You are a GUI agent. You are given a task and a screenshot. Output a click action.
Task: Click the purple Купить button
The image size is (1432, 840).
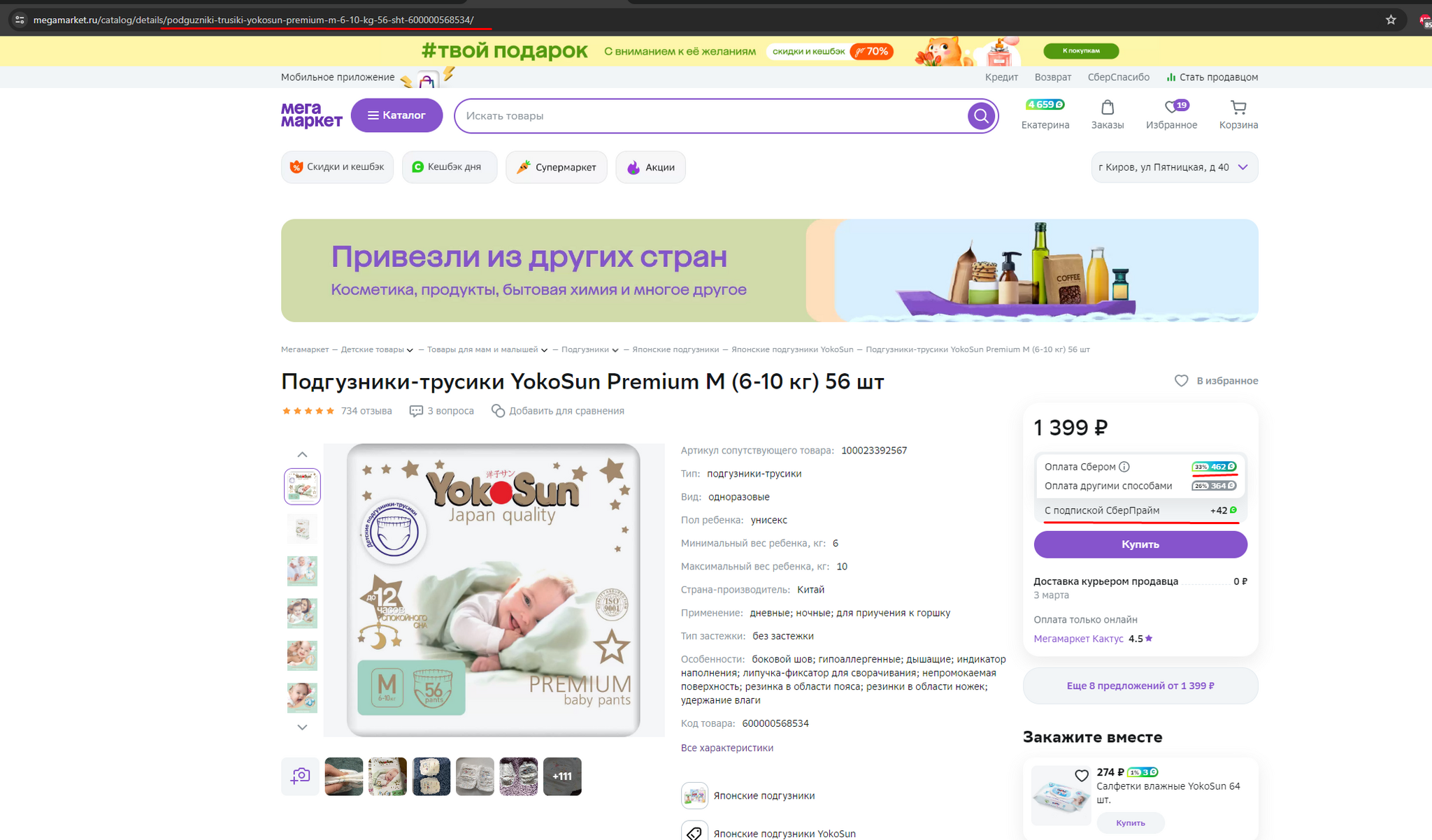[1140, 544]
